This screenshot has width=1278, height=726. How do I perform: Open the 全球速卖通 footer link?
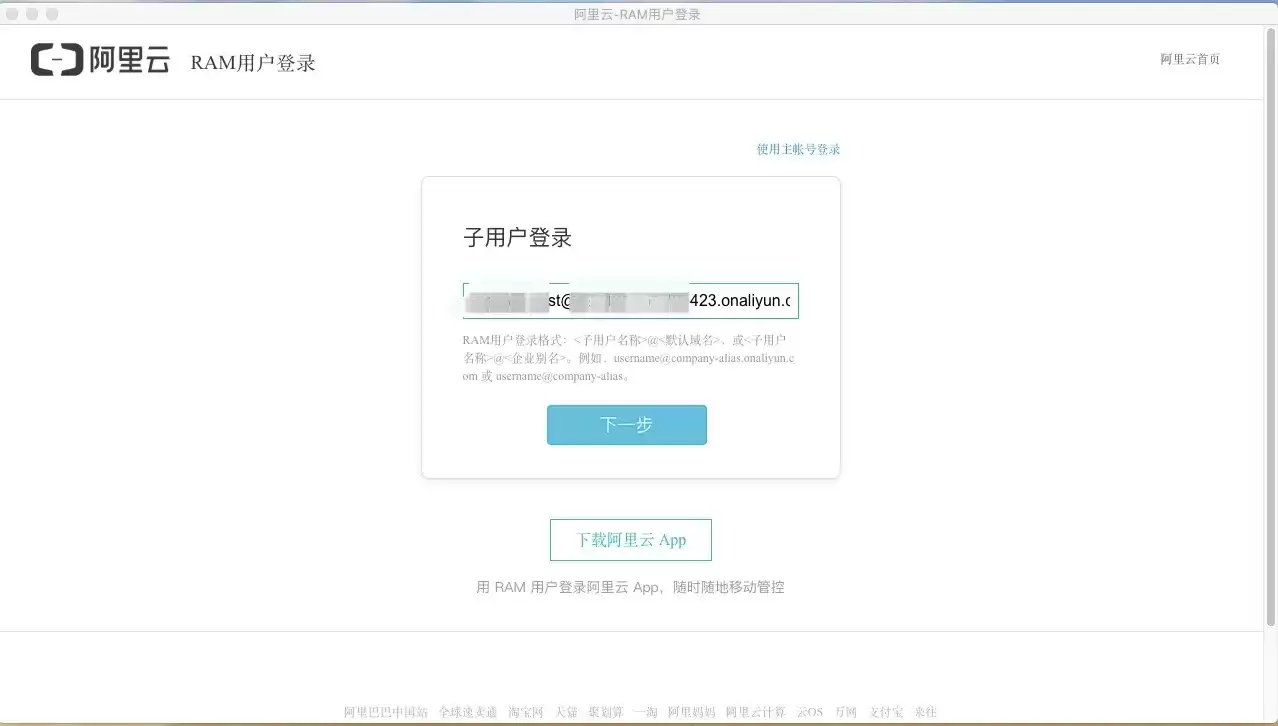(x=468, y=712)
